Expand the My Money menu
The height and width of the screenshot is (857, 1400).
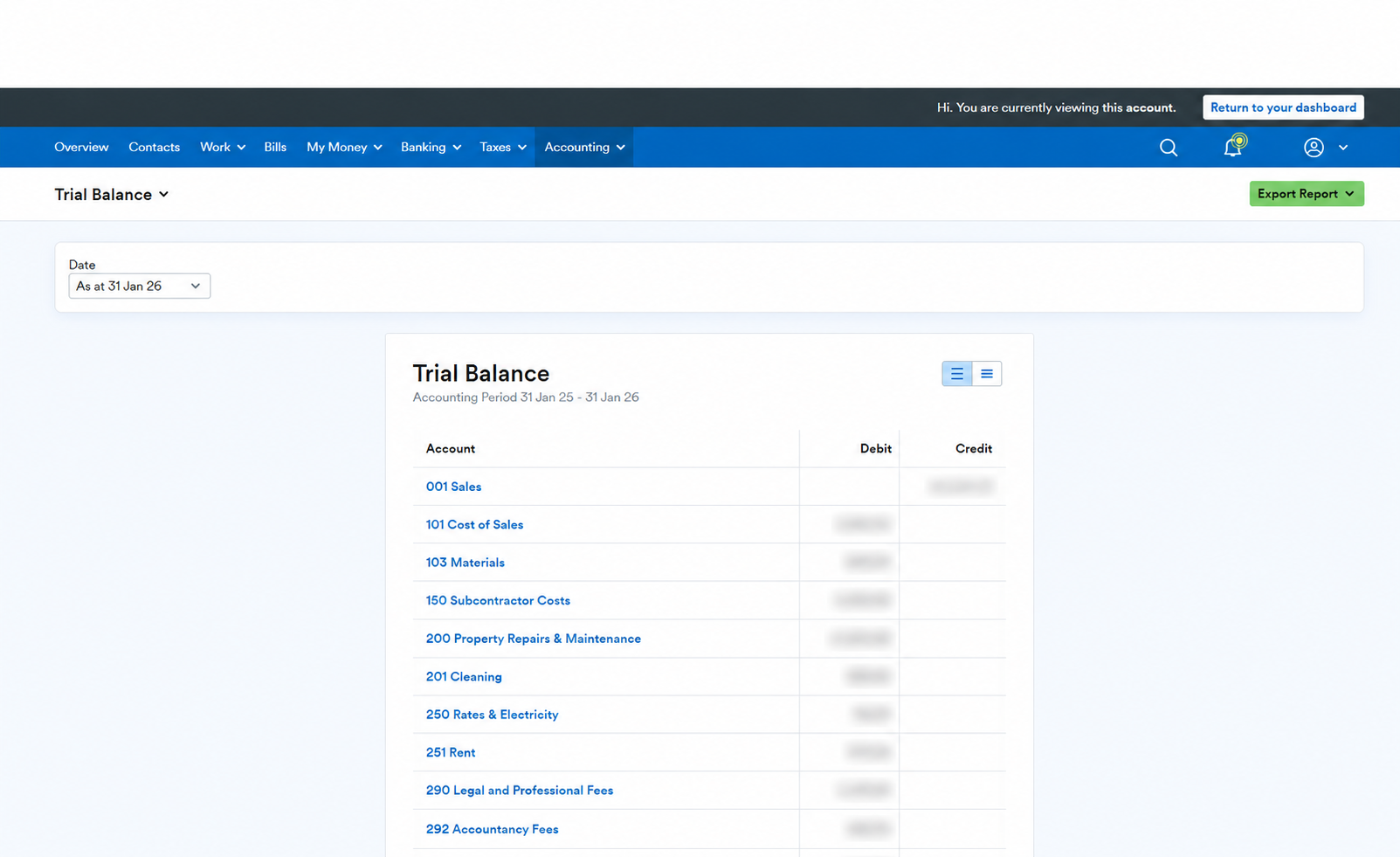(344, 148)
